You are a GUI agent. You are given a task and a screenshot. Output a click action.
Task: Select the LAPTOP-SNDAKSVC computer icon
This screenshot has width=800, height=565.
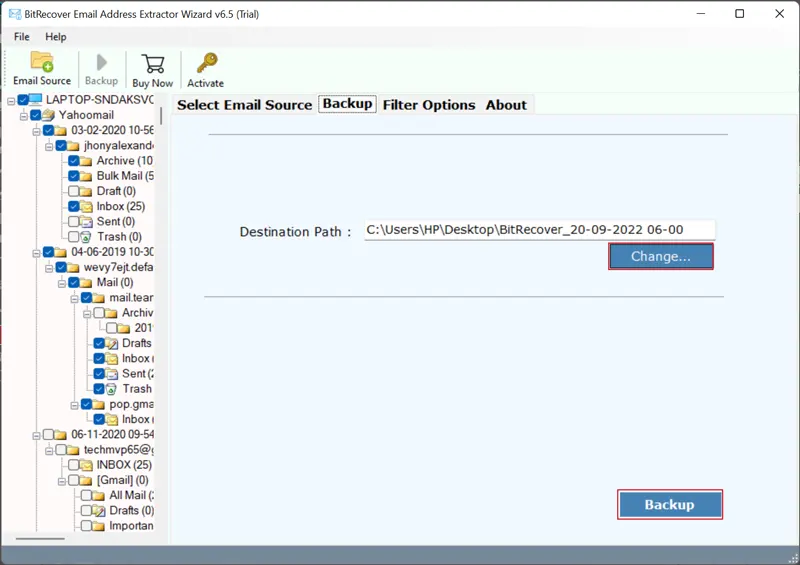[x=35, y=100]
